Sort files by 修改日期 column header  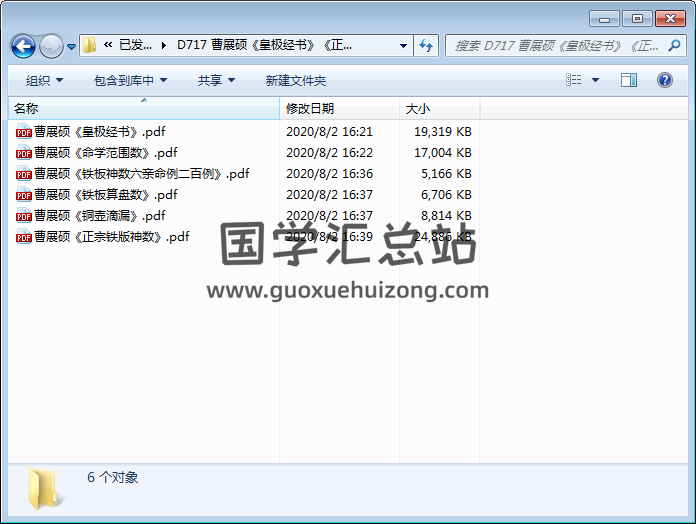click(310, 108)
